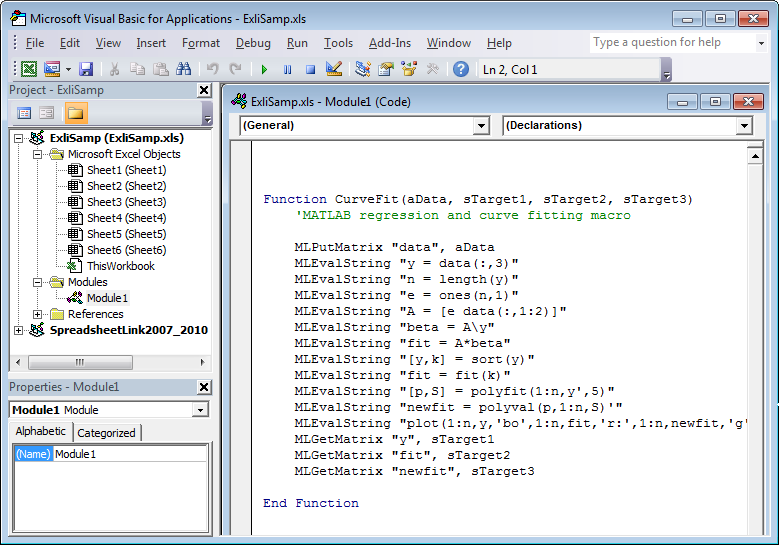Click the Break pause icon
The width and height of the screenshot is (779, 545).
click(287, 69)
